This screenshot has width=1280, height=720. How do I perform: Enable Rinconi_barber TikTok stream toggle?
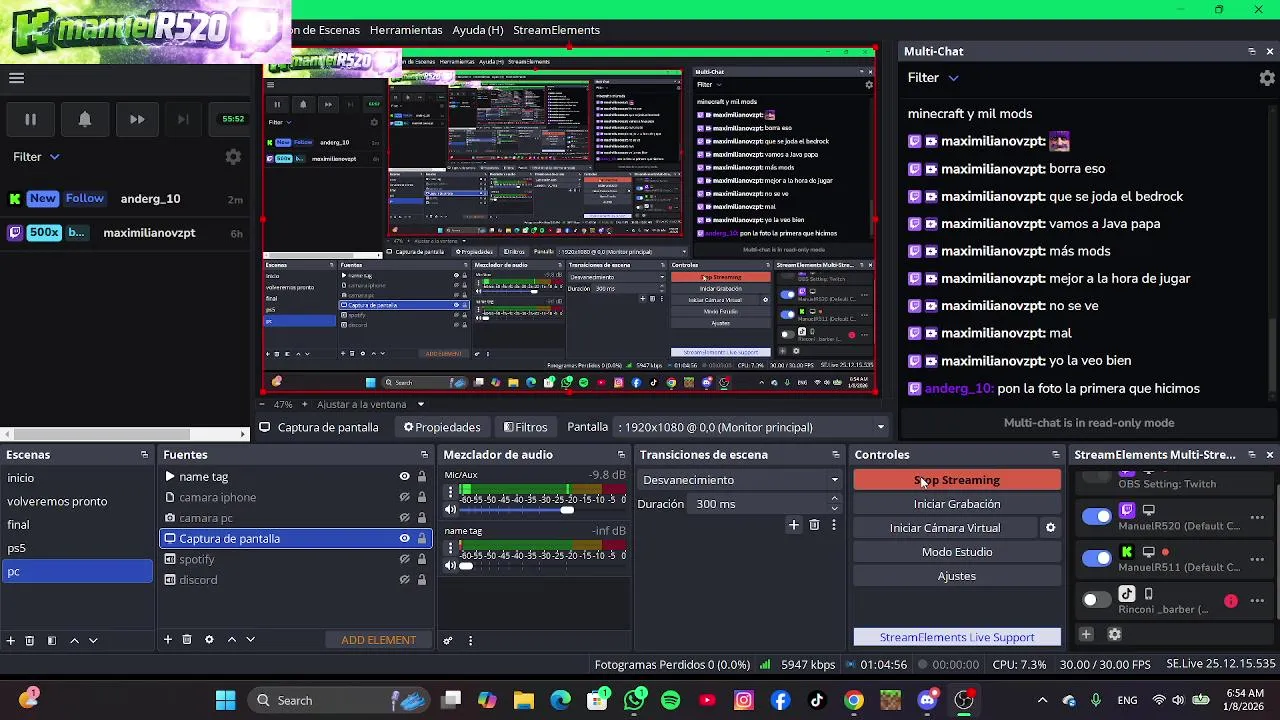1097,600
